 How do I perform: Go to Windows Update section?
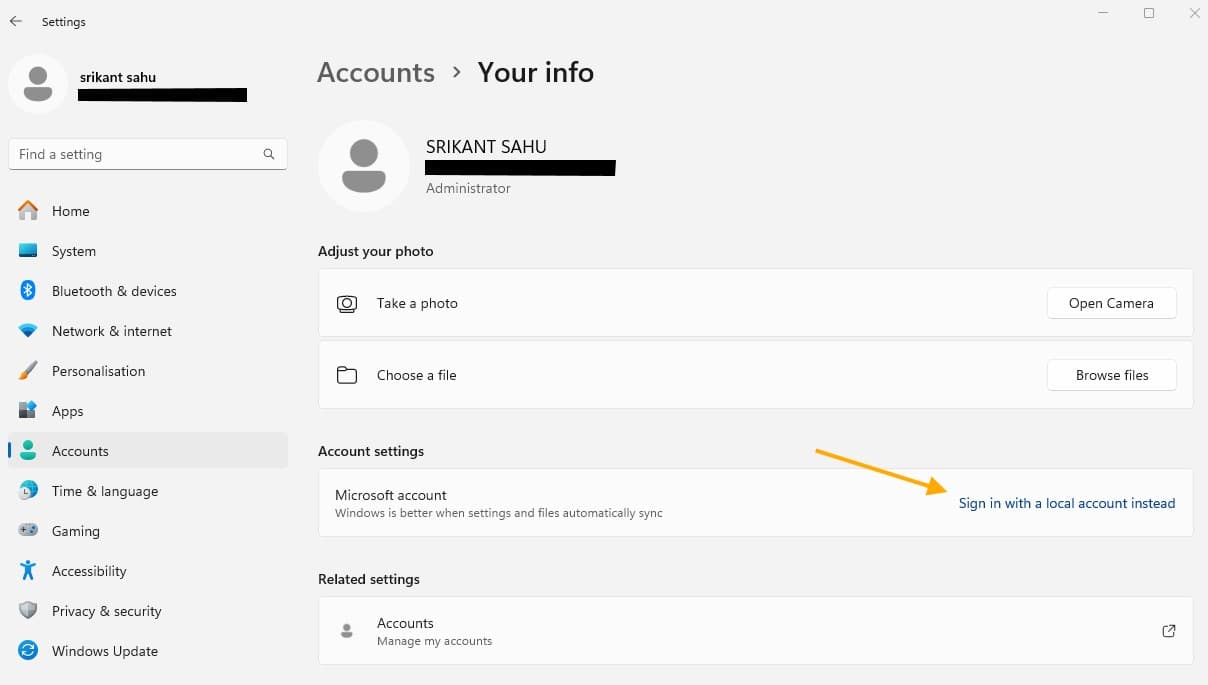coord(104,651)
